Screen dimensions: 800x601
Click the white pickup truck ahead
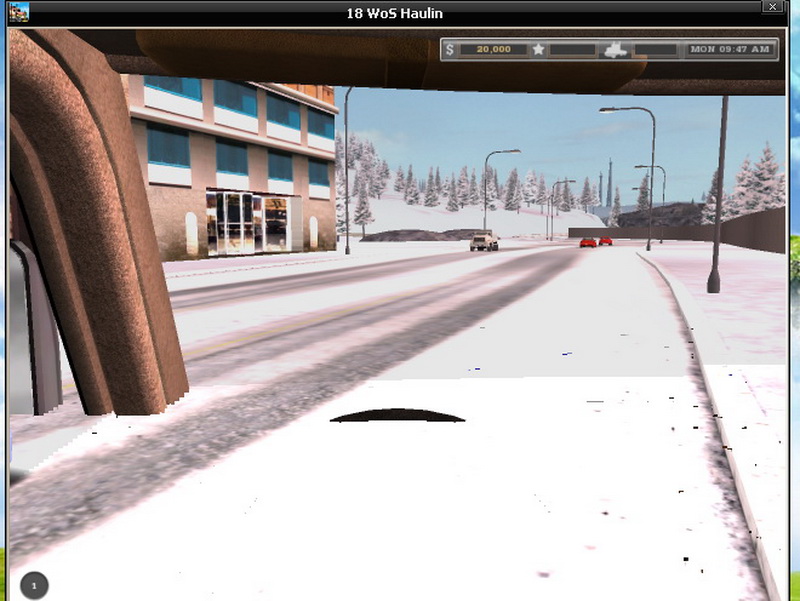[x=484, y=241]
